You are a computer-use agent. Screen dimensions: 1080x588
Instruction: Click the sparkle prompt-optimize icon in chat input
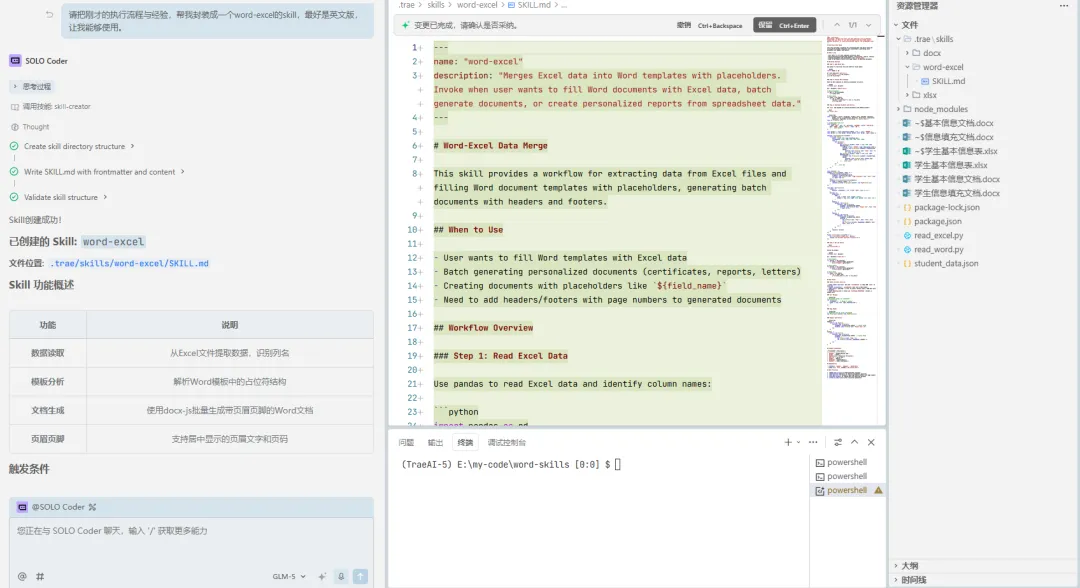[322, 576]
